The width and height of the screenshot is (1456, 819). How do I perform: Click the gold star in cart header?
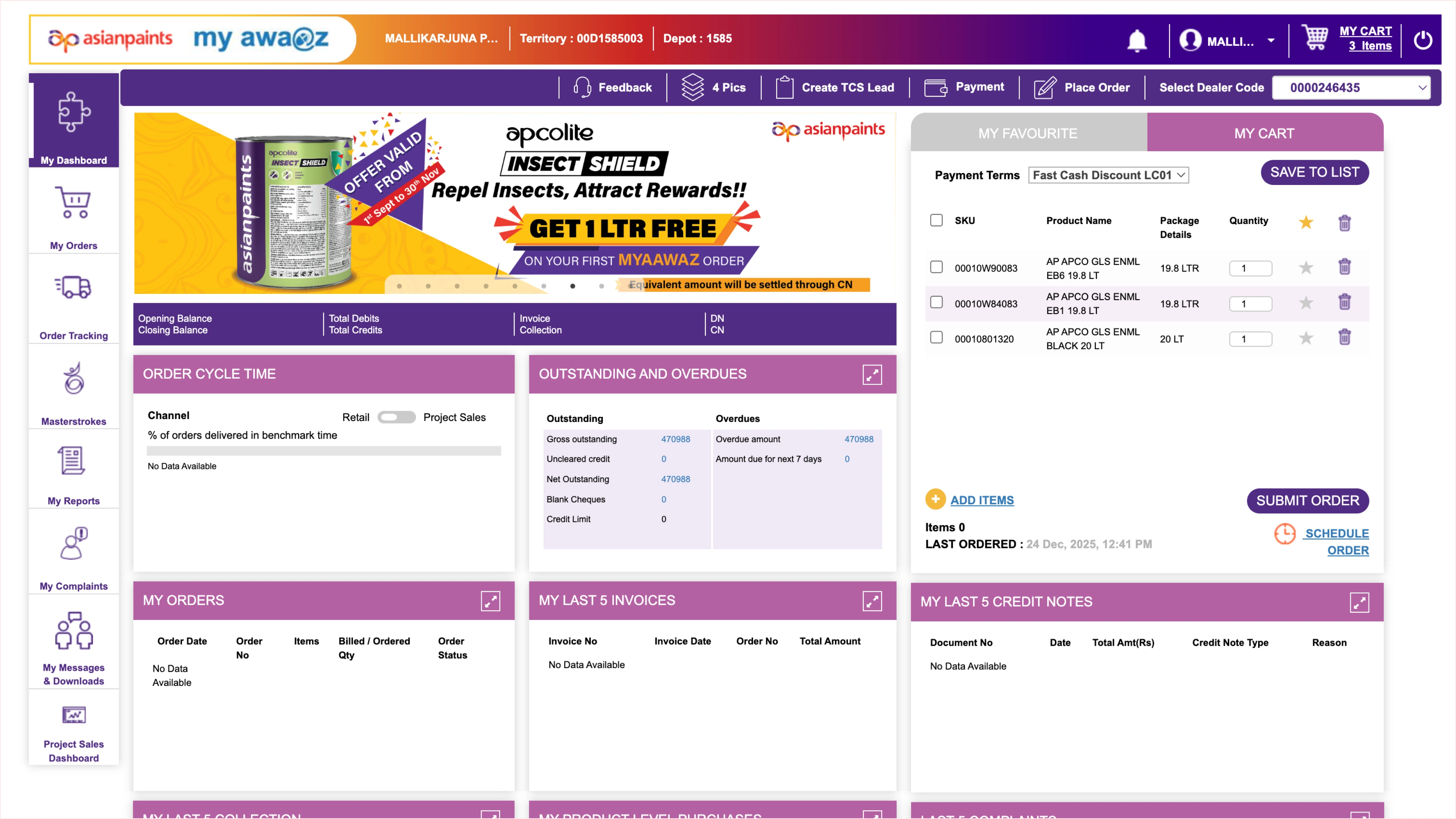tap(1305, 222)
